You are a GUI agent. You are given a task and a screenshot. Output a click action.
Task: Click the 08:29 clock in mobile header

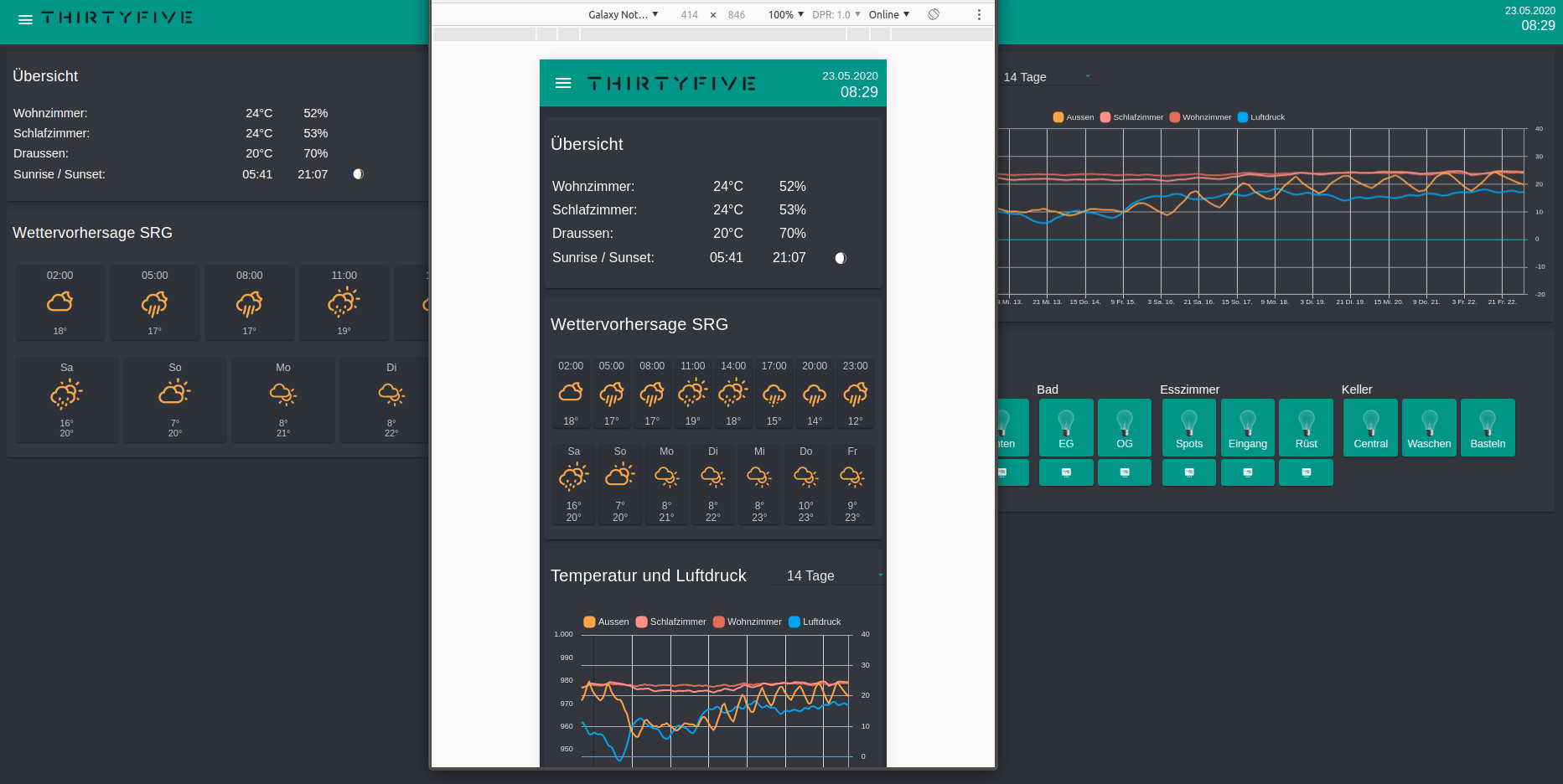pos(859,92)
